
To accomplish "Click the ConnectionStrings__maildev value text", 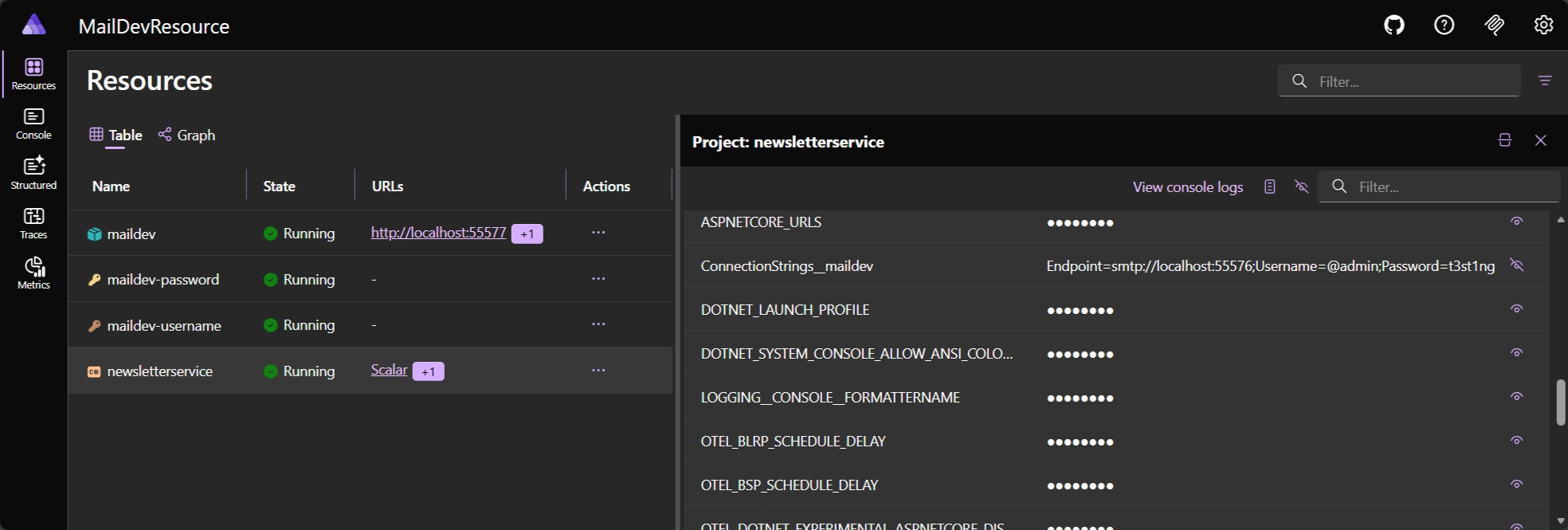I will (x=1270, y=265).
